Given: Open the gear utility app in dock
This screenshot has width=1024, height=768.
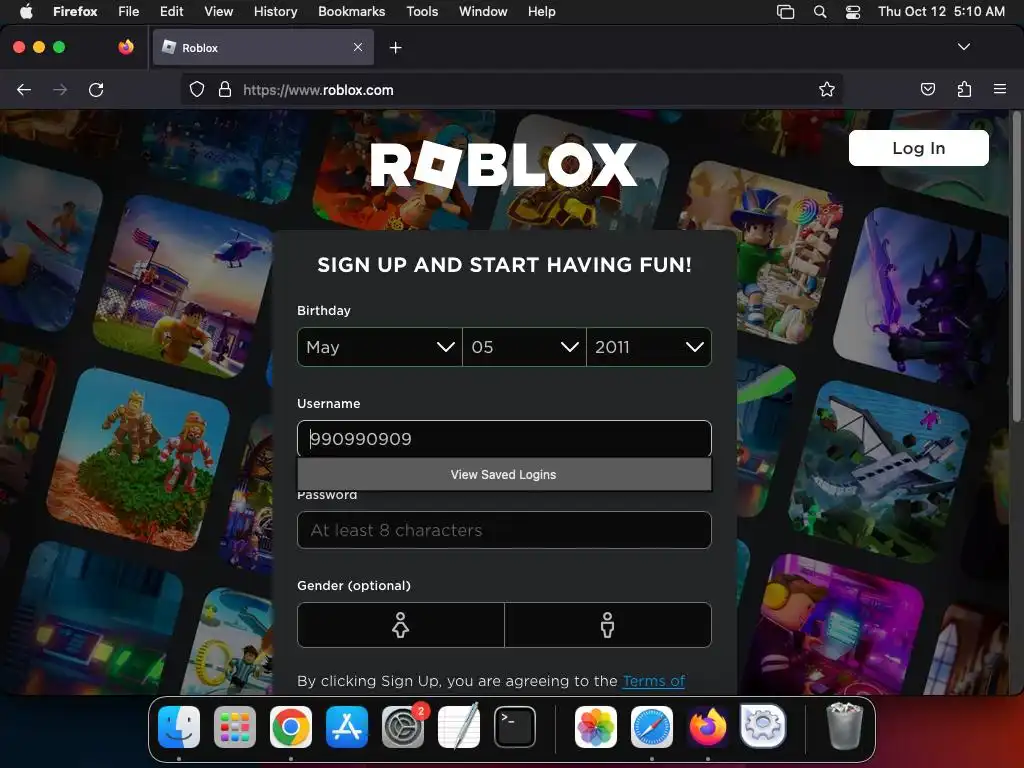Looking at the screenshot, I should 763,726.
